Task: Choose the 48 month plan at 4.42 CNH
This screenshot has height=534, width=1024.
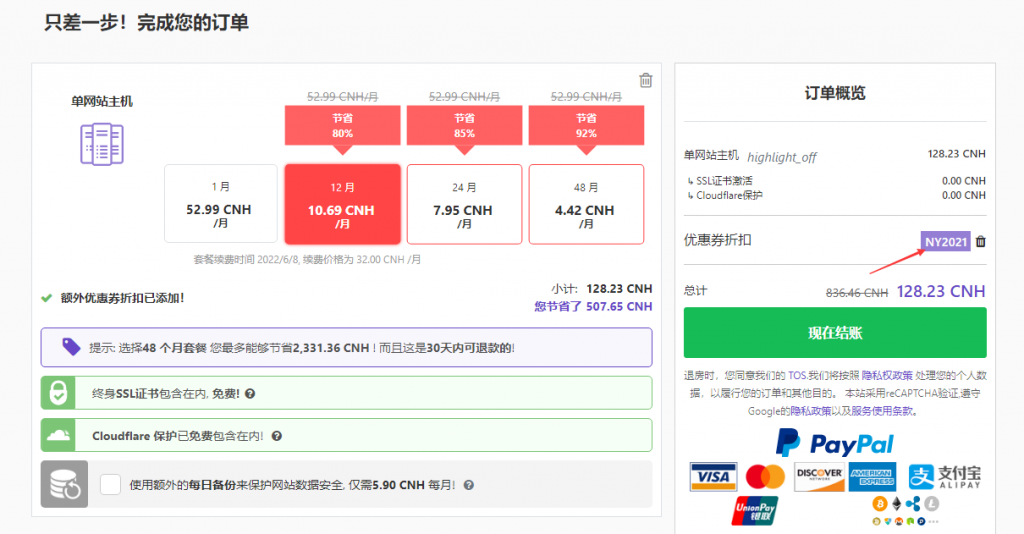Action: pyautogui.click(x=586, y=204)
